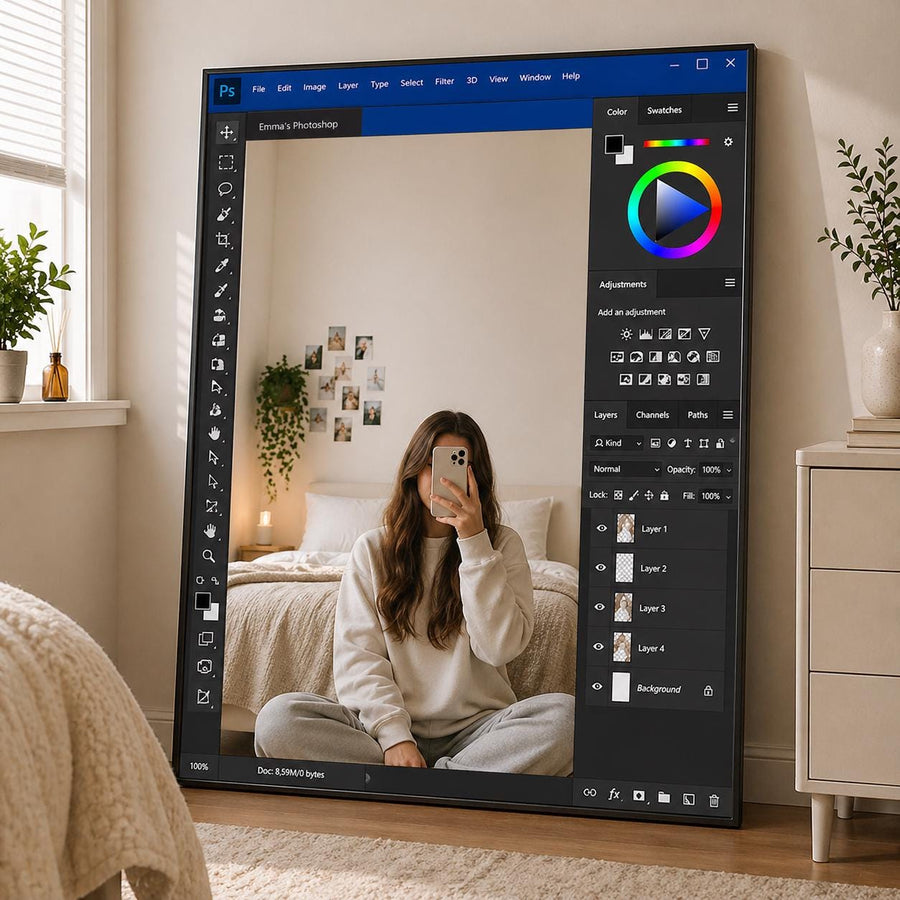This screenshot has height=900, width=900.
Task: Toggle visibility of Layer 4
Action: (598, 646)
